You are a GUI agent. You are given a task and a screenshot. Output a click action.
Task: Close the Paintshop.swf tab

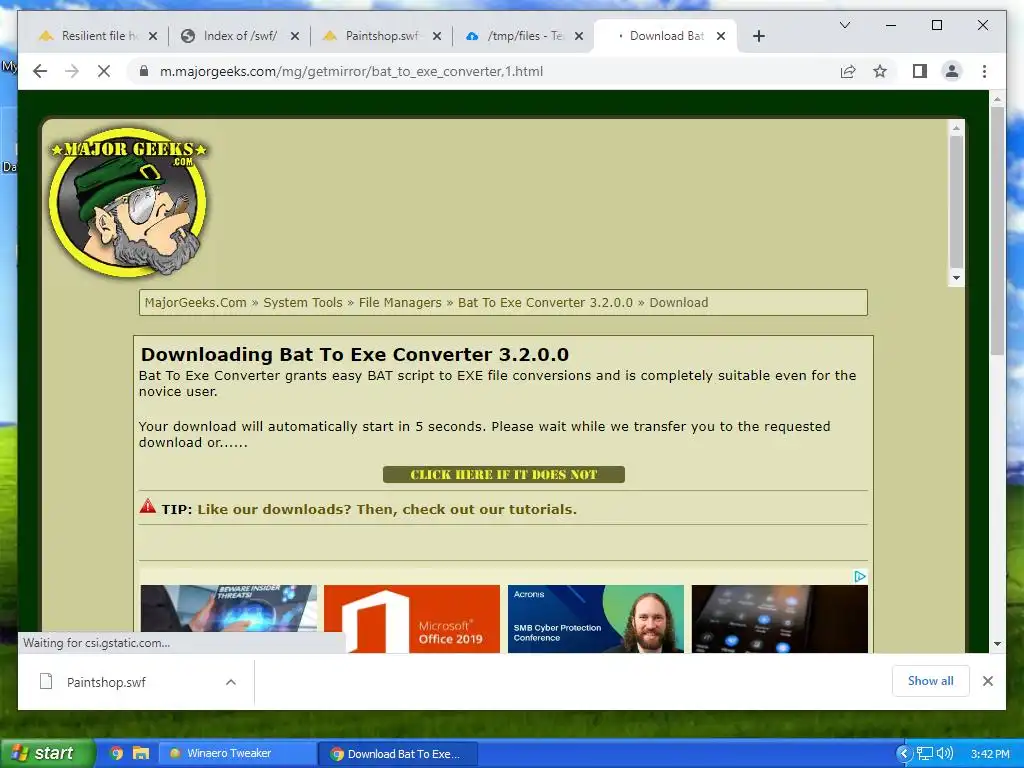437,36
